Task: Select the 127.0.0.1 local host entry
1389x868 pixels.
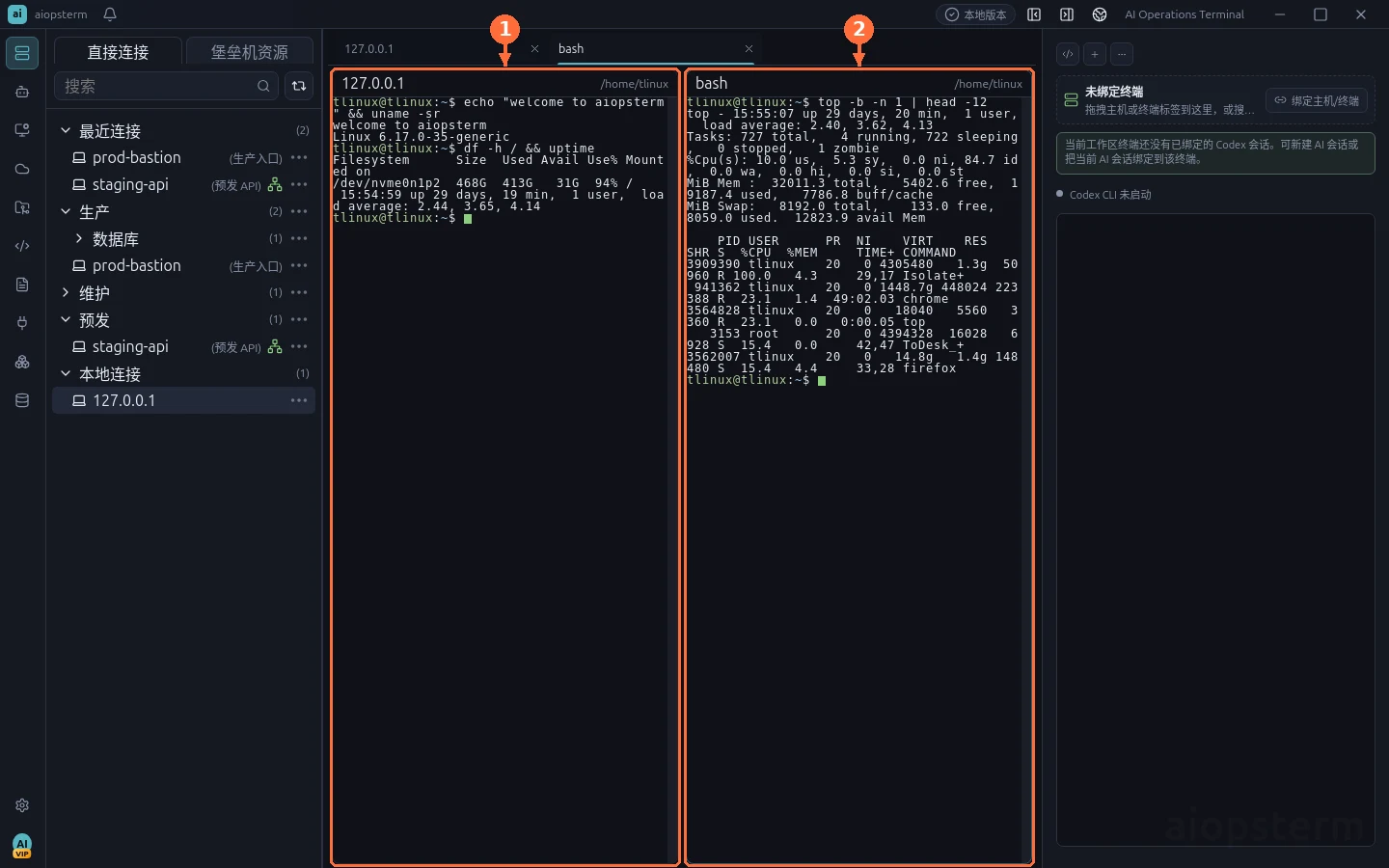Action: click(183, 400)
